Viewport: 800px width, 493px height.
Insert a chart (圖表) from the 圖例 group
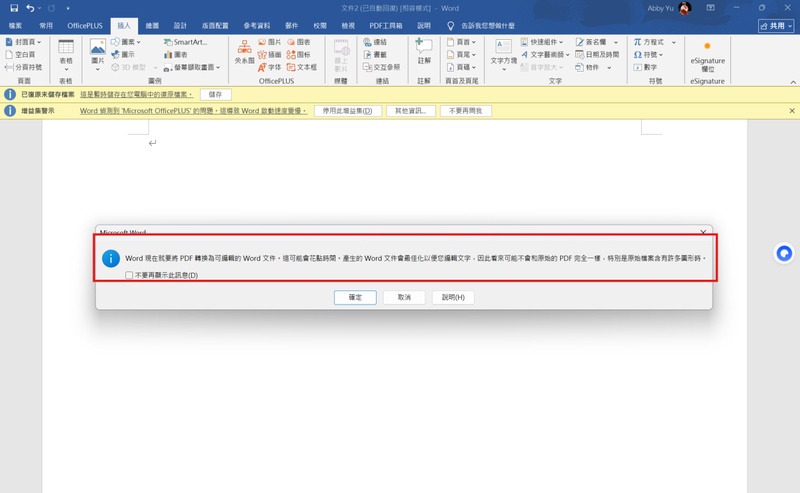176,55
